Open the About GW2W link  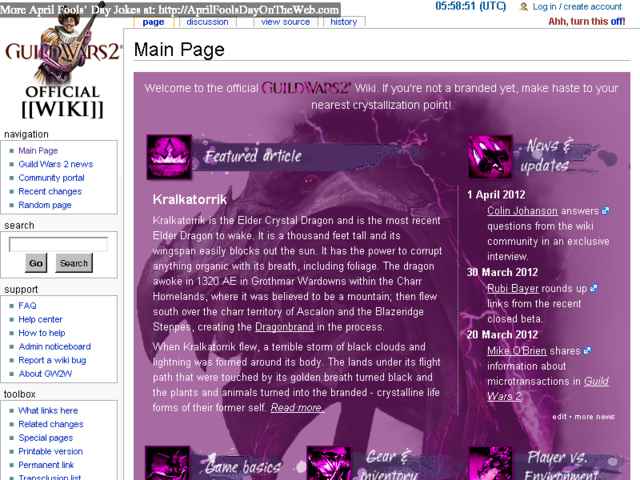[x=45, y=374]
